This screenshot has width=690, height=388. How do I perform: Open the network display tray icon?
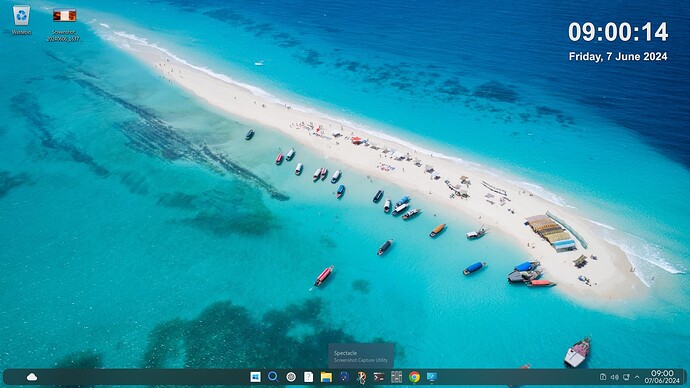pos(626,377)
